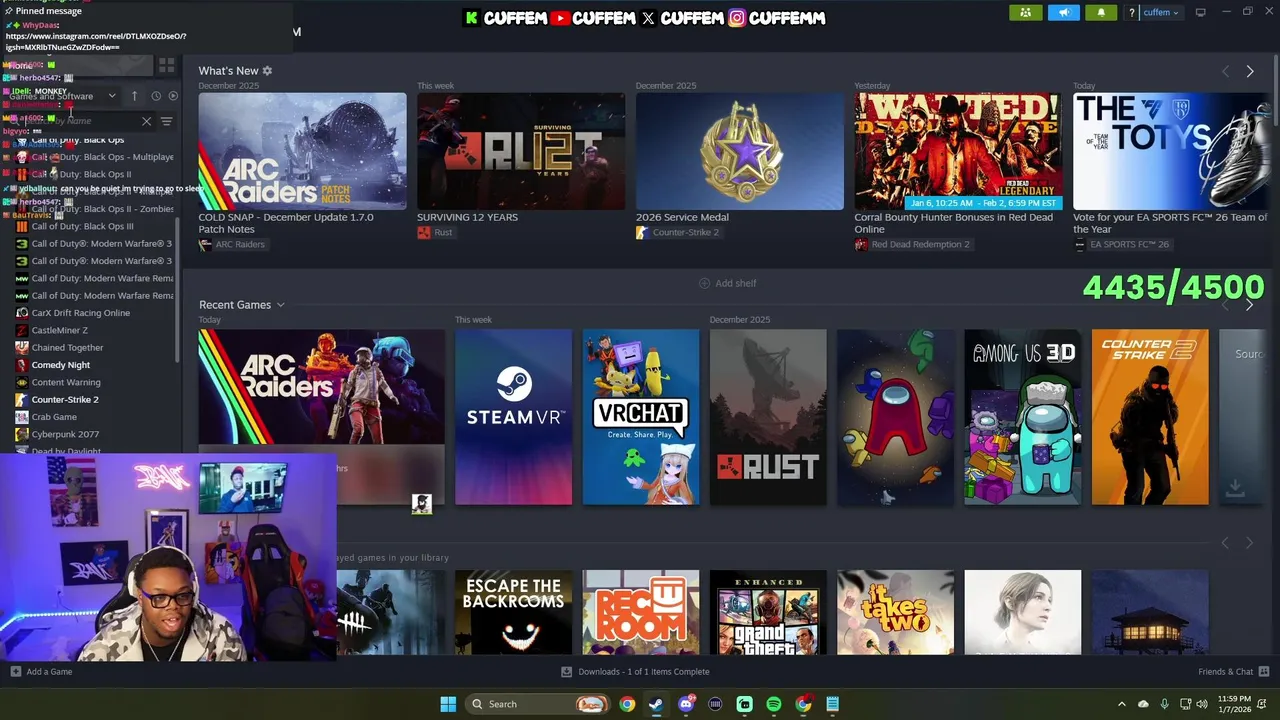Click the Windows taskbar Search box
The width and height of the screenshot is (1280, 720).
[x=540, y=704]
